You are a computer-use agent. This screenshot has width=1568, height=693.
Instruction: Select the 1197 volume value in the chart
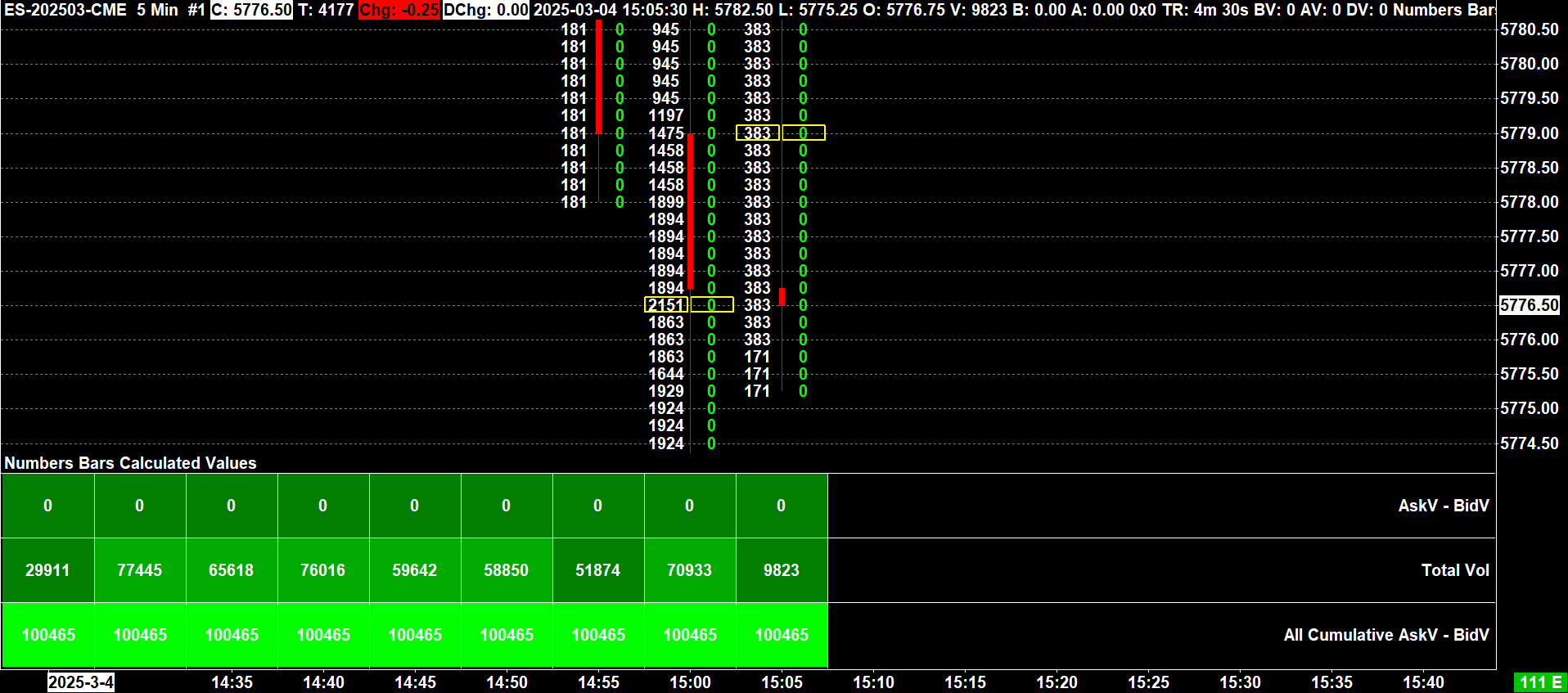[666, 115]
